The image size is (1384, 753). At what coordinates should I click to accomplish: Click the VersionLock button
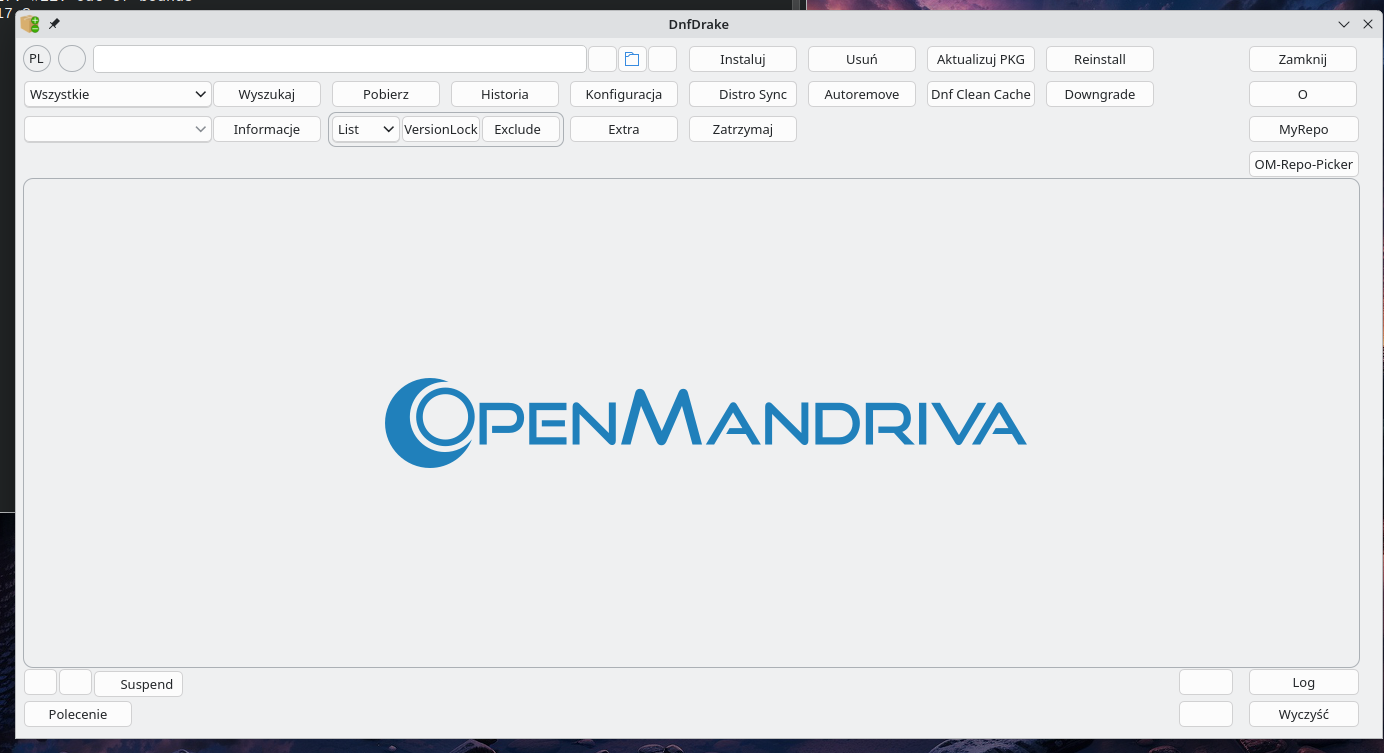441,129
